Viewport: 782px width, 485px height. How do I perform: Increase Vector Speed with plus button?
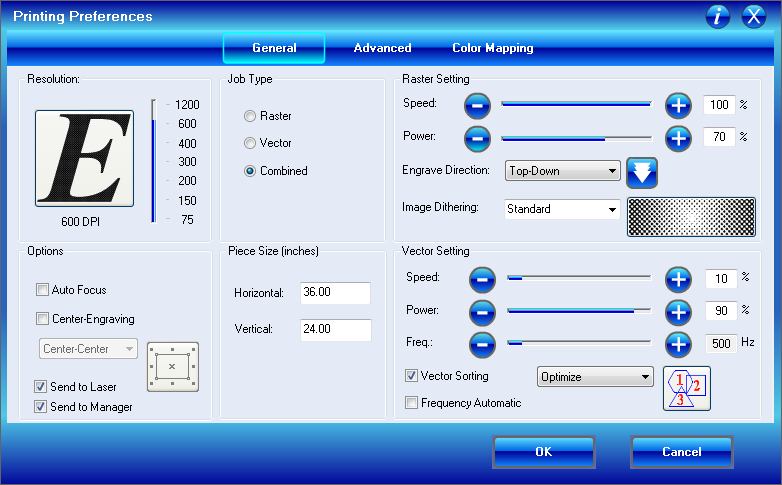[678, 279]
